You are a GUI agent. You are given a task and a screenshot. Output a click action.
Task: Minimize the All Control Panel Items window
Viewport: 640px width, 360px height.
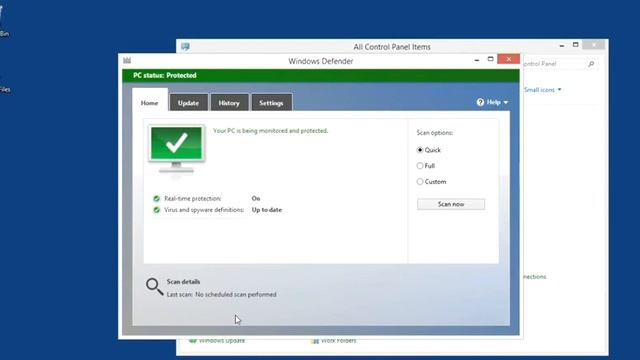pos(562,45)
